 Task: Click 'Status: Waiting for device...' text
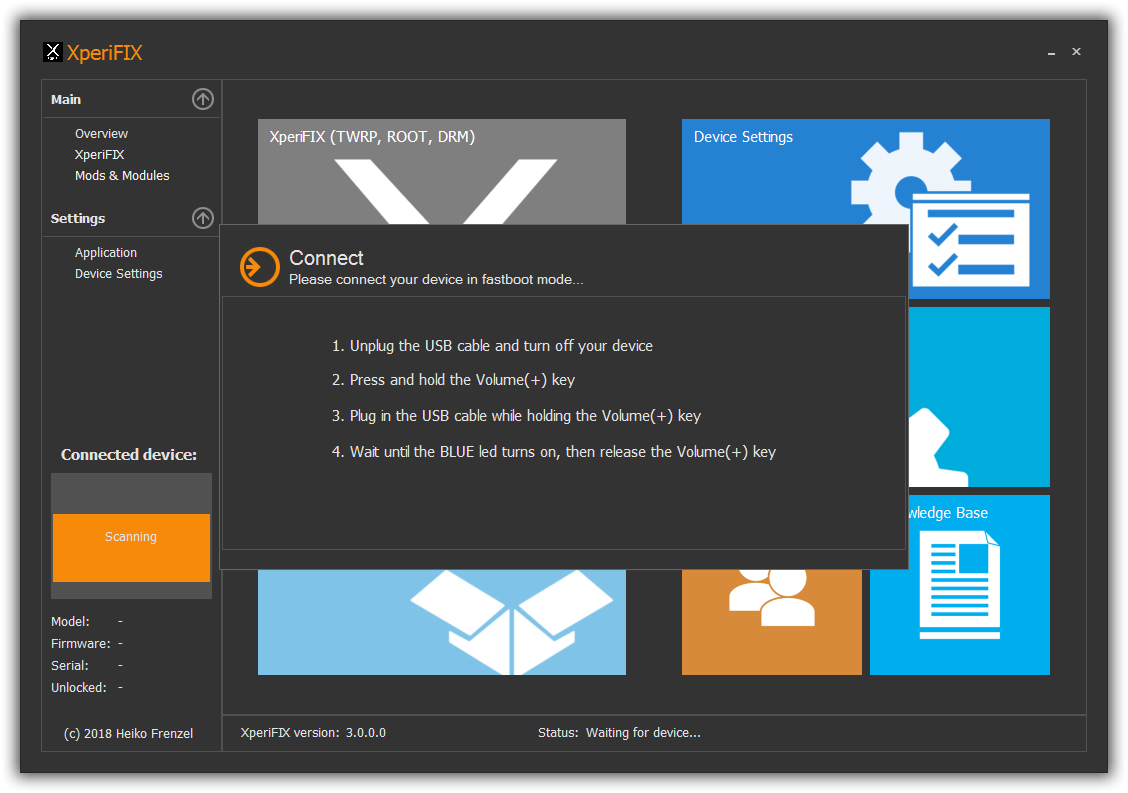619,733
